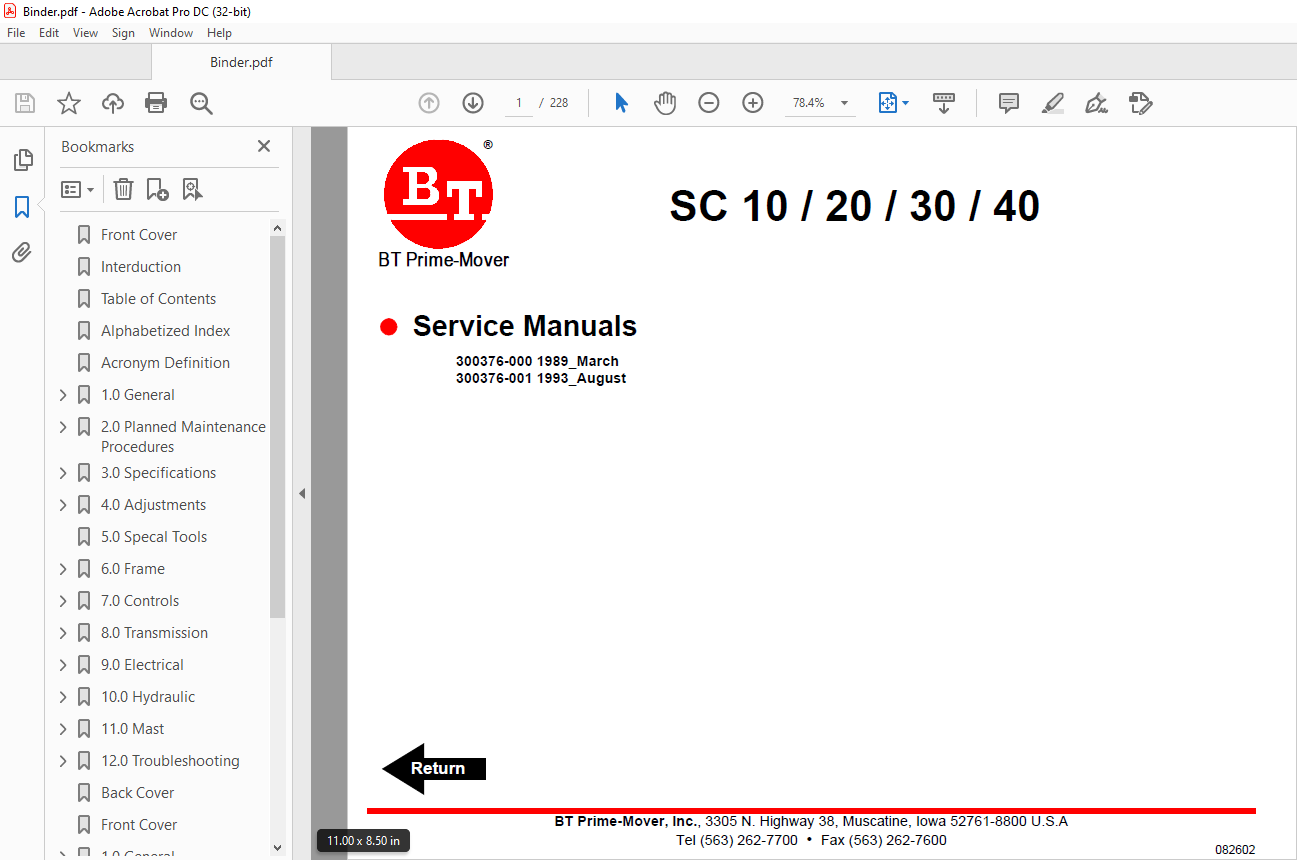Jump to the Back Cover bookmark

[137, 793]
